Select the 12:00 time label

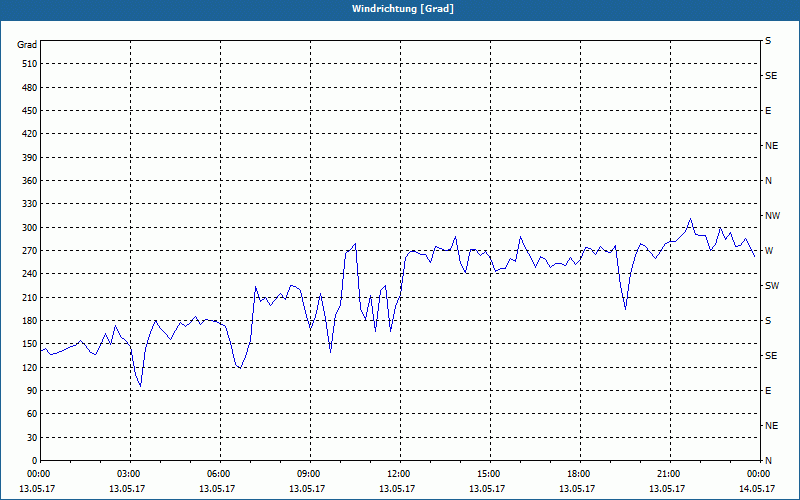[x=400, y=474]
